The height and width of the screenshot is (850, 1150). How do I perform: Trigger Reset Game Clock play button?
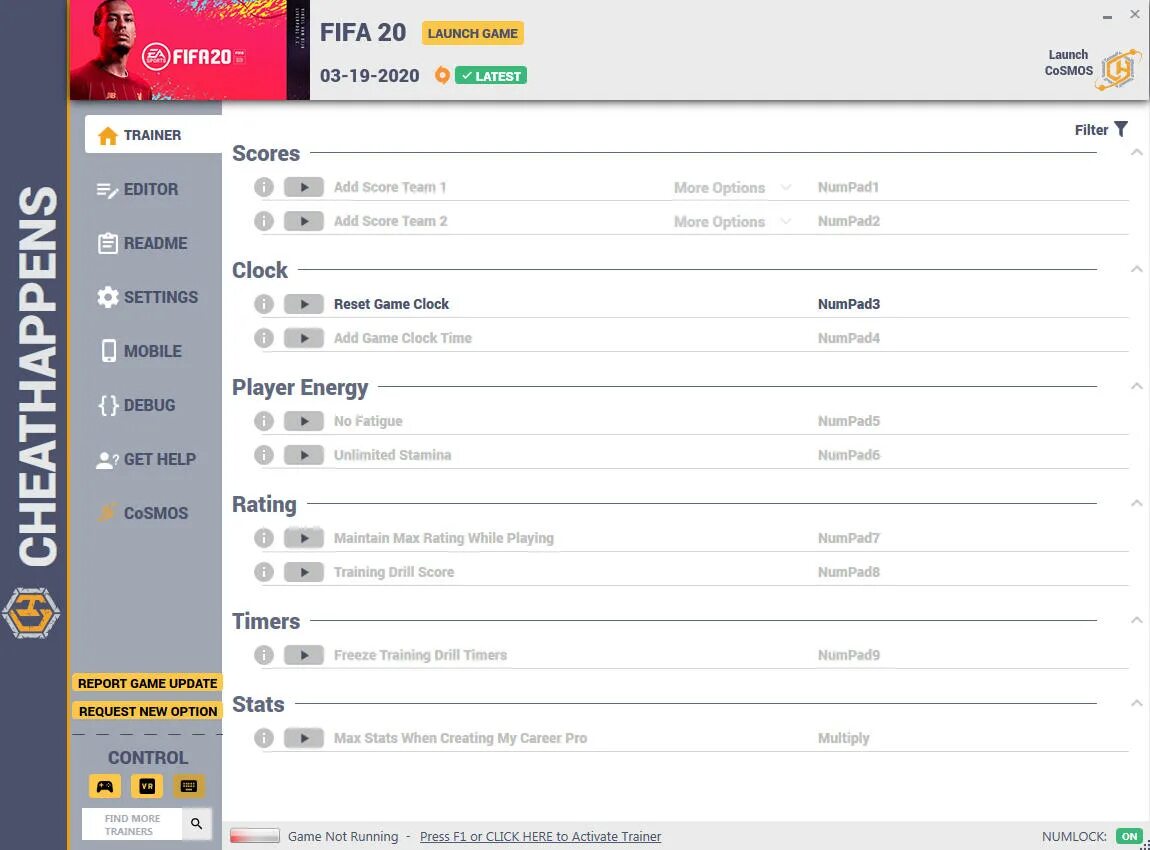(x=304, y=304)
